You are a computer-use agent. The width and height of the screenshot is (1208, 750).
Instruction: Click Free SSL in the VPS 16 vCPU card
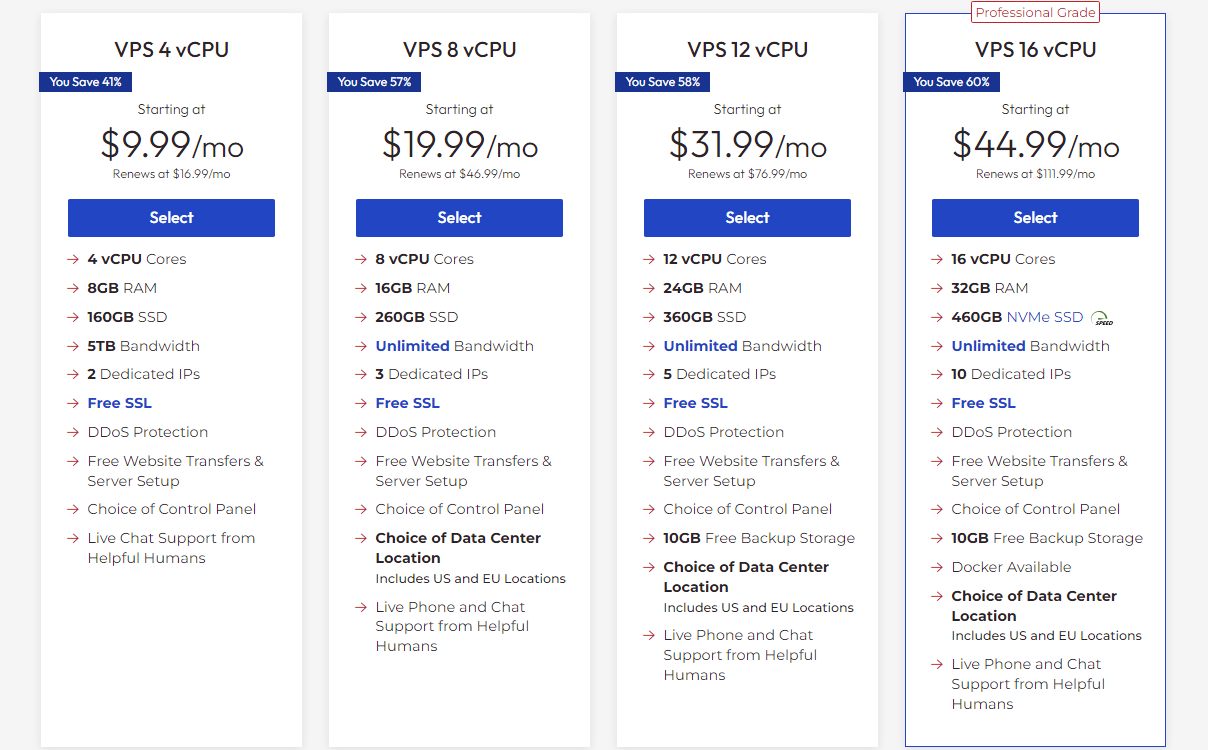pos(984,403)
